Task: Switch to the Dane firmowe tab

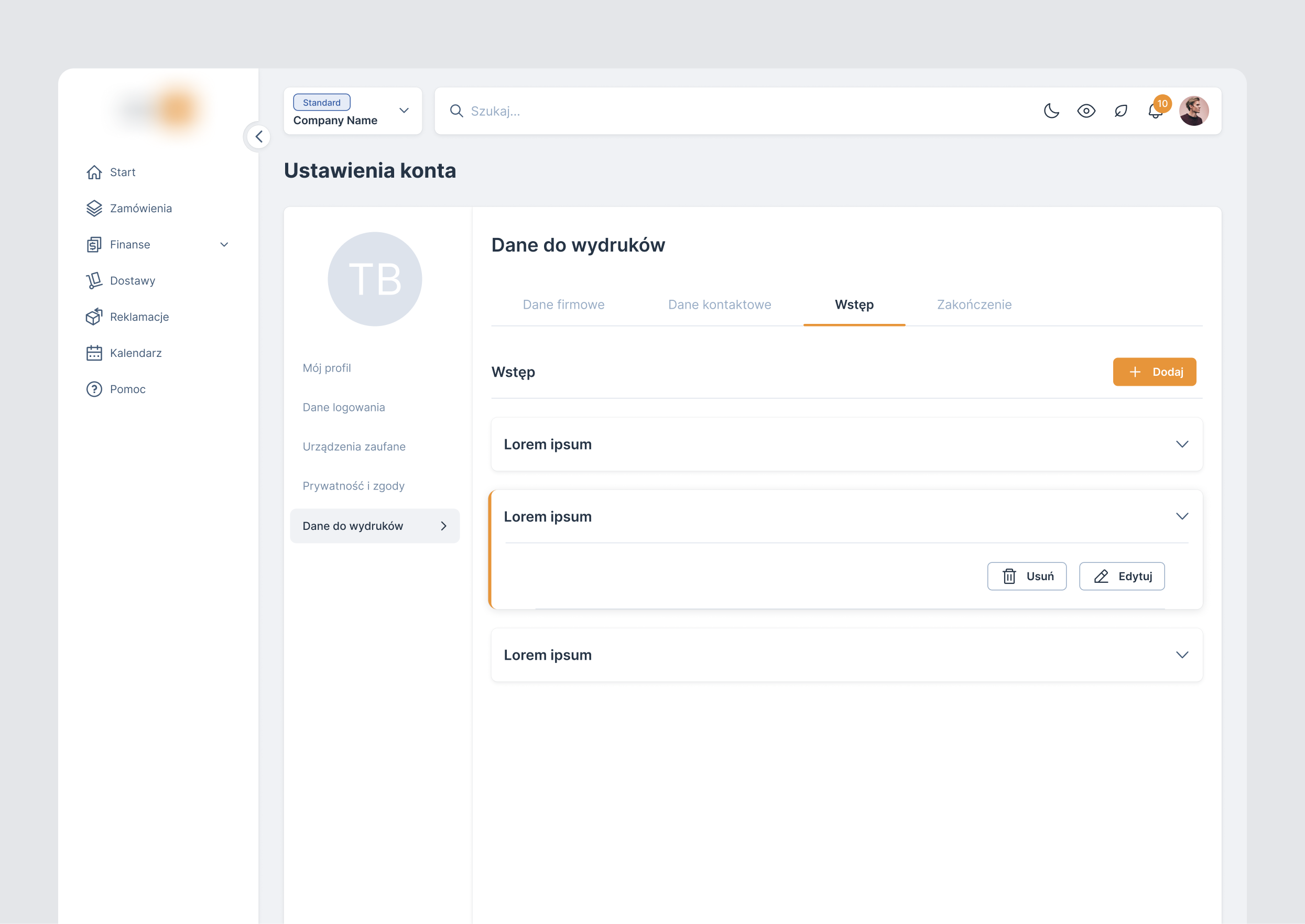Action: 563,305
